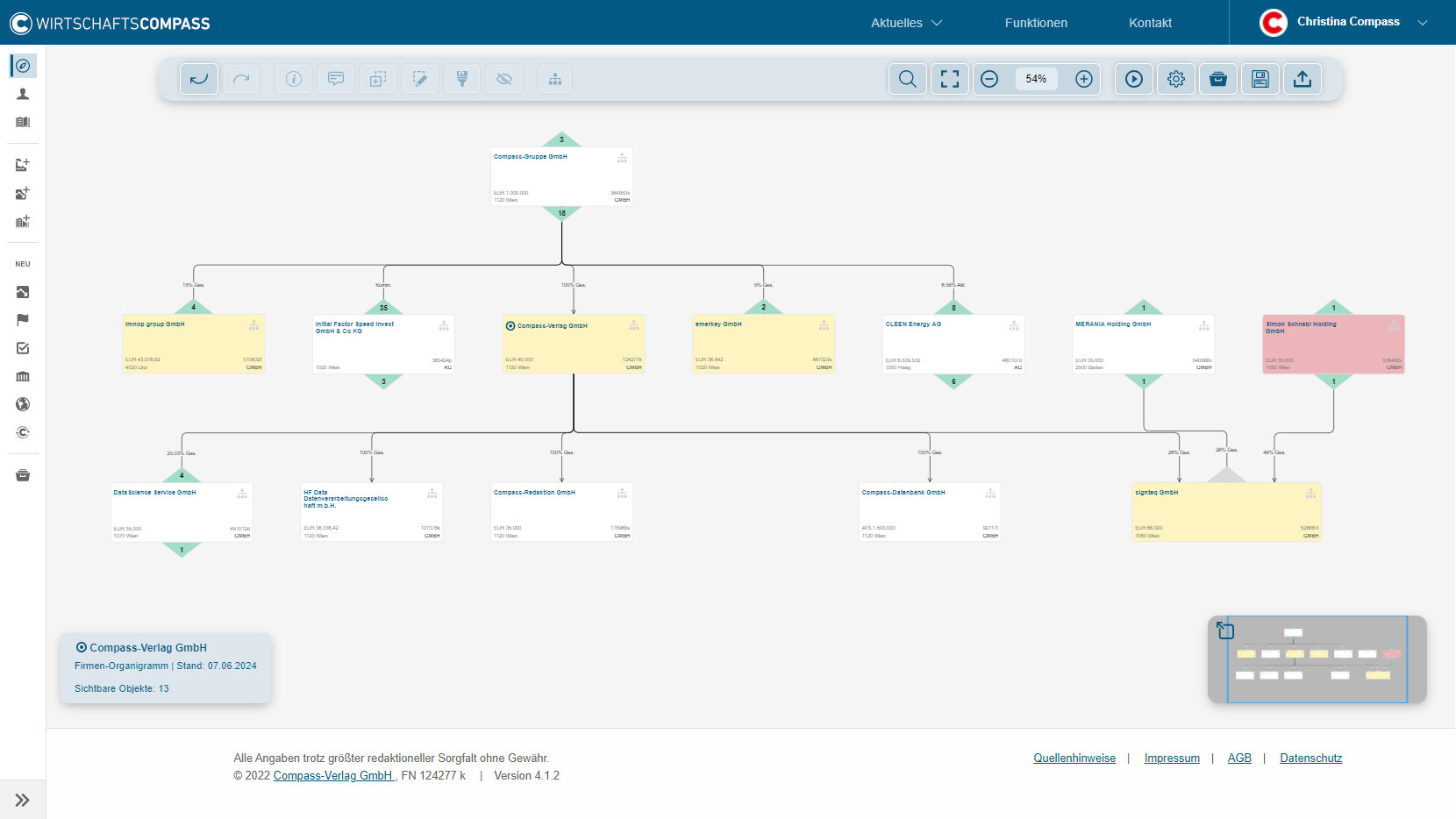Open the Kontakt menu item
The height and width of the screenshot is (819, 1456).
click(x=1150, y=23)
